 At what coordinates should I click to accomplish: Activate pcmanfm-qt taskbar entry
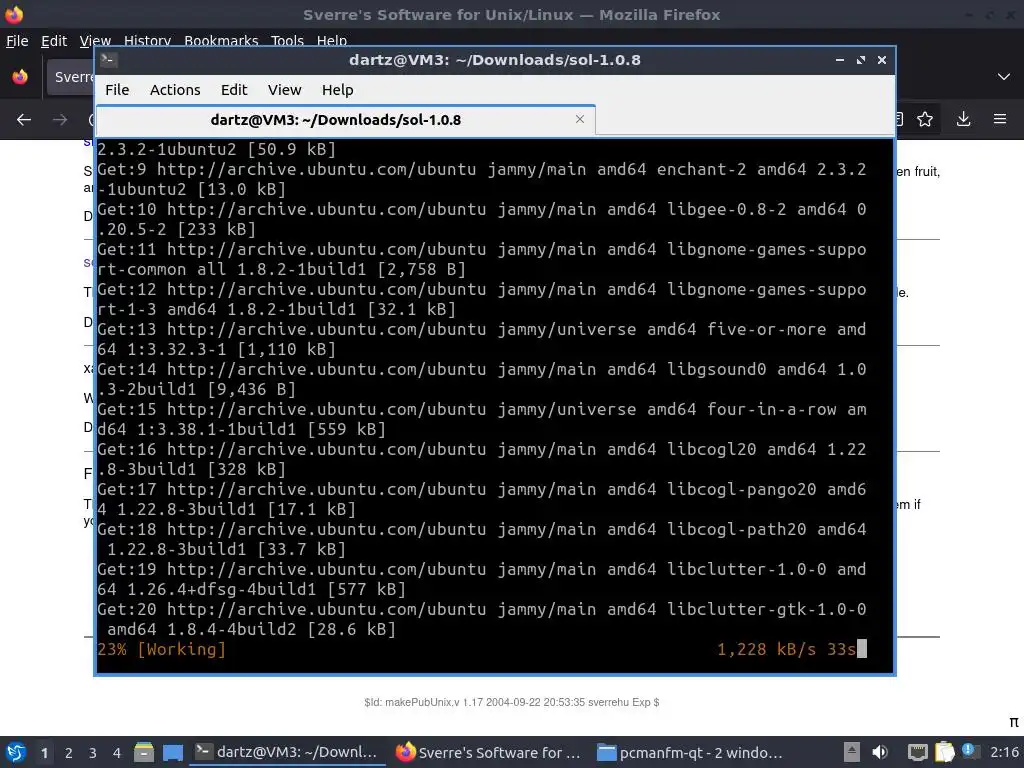pos(690,752)
